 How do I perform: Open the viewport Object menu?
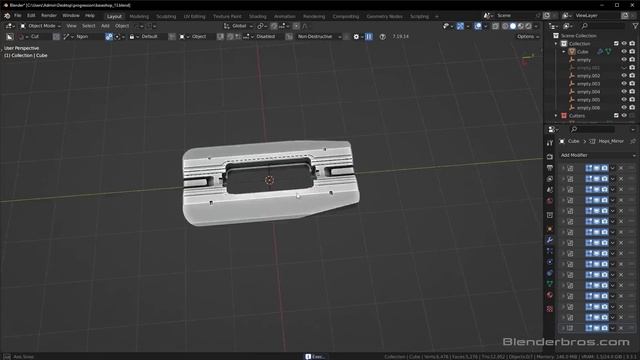(122, 26)
